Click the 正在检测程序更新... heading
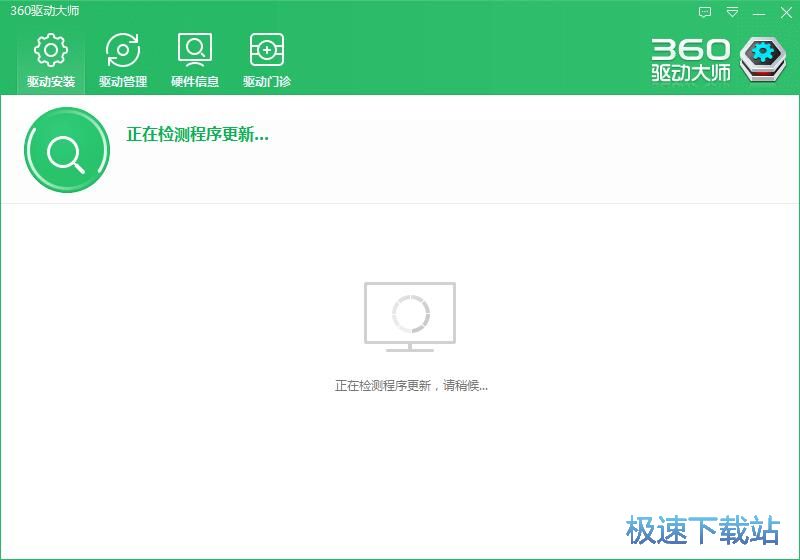The image size is (800, 560). point(197,135)
